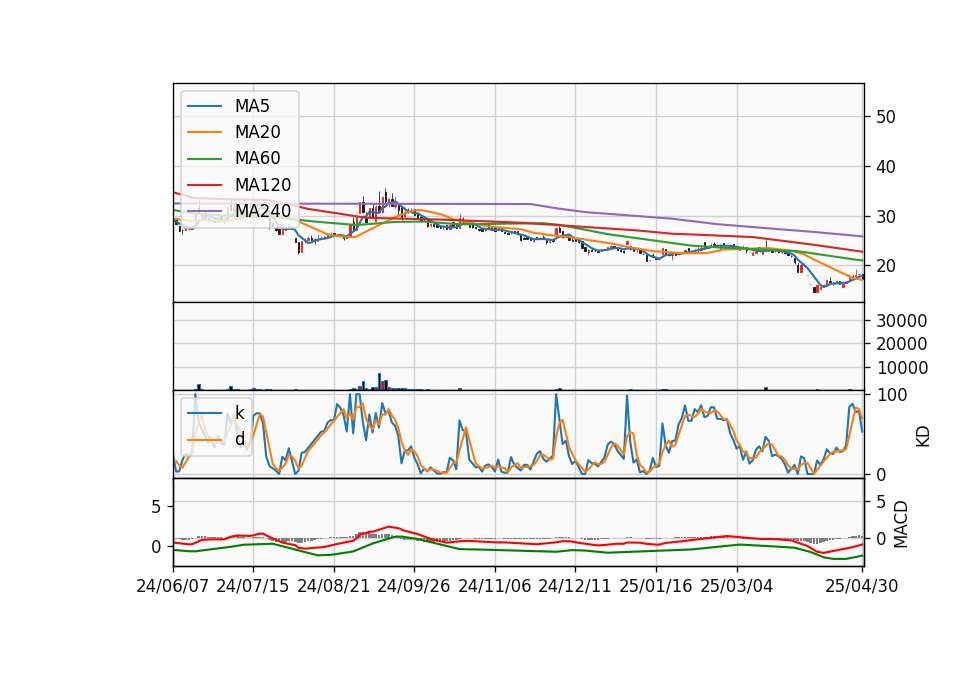
Task: Click the price axis value 40
Action: click(885, 167)
